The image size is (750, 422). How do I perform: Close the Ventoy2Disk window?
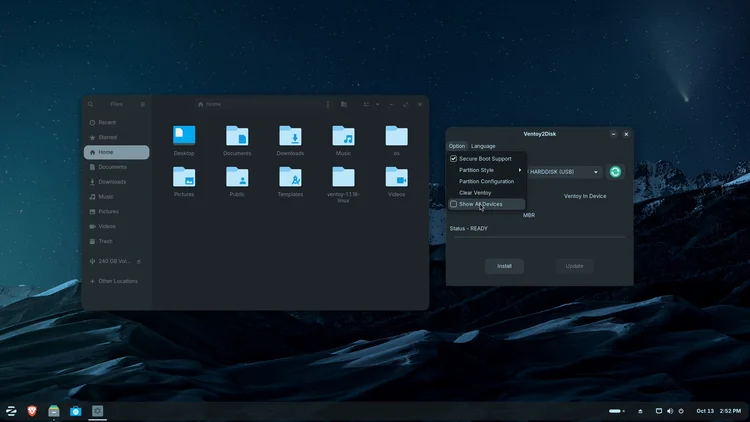click(626, 134)
